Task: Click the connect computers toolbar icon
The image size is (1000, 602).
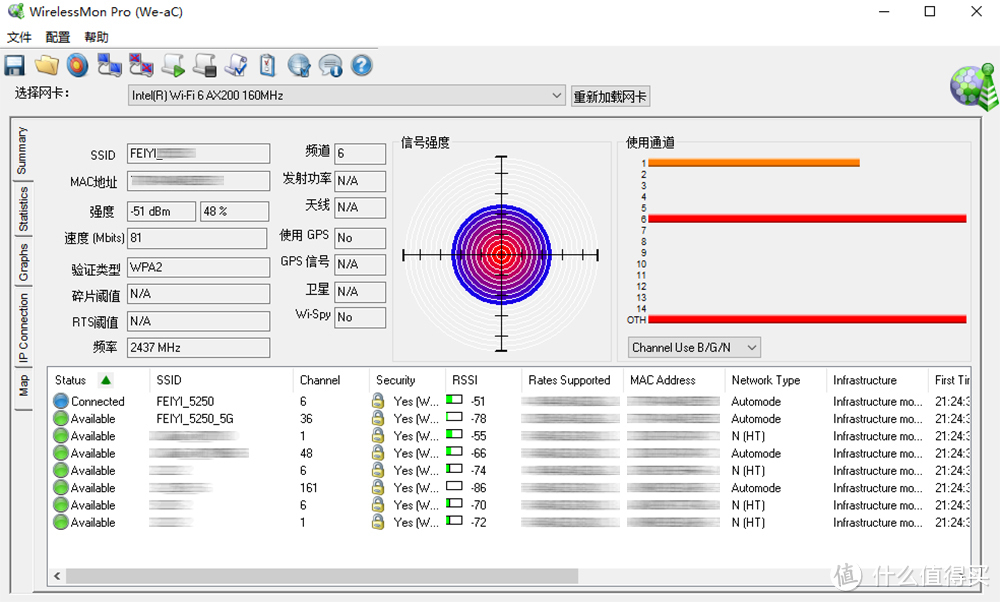Action: [x=109, y=66]
